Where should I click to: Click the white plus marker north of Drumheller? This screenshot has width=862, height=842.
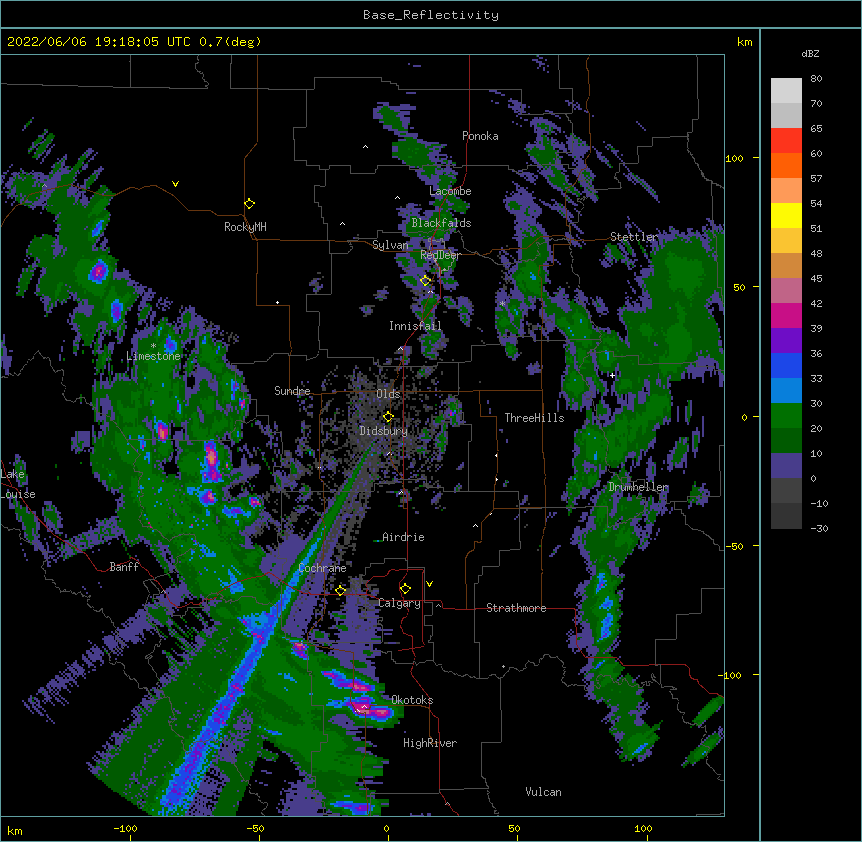pyautogui.click(x=612, y=375)
